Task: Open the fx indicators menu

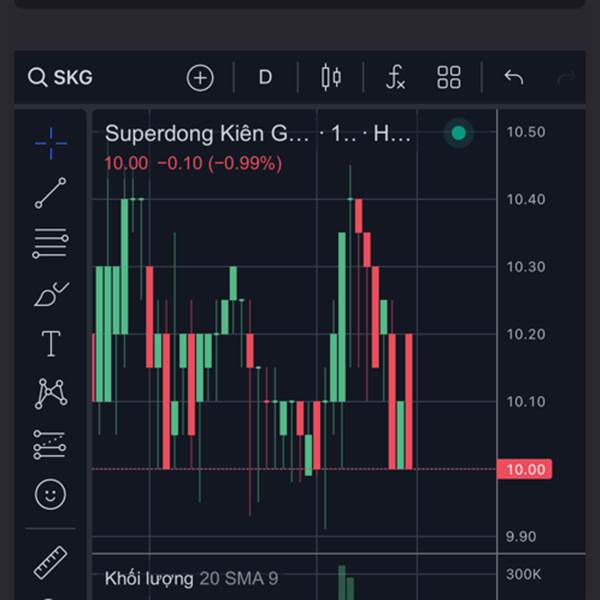Action: coord(395,77)
